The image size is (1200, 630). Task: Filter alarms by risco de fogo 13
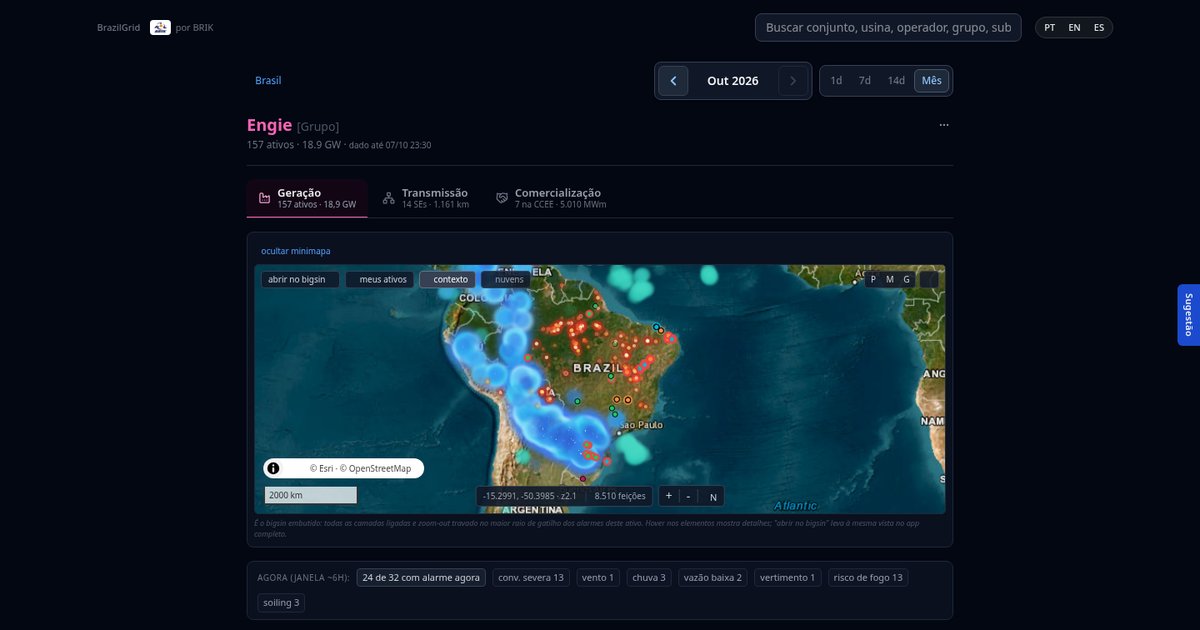click(868, 577)
